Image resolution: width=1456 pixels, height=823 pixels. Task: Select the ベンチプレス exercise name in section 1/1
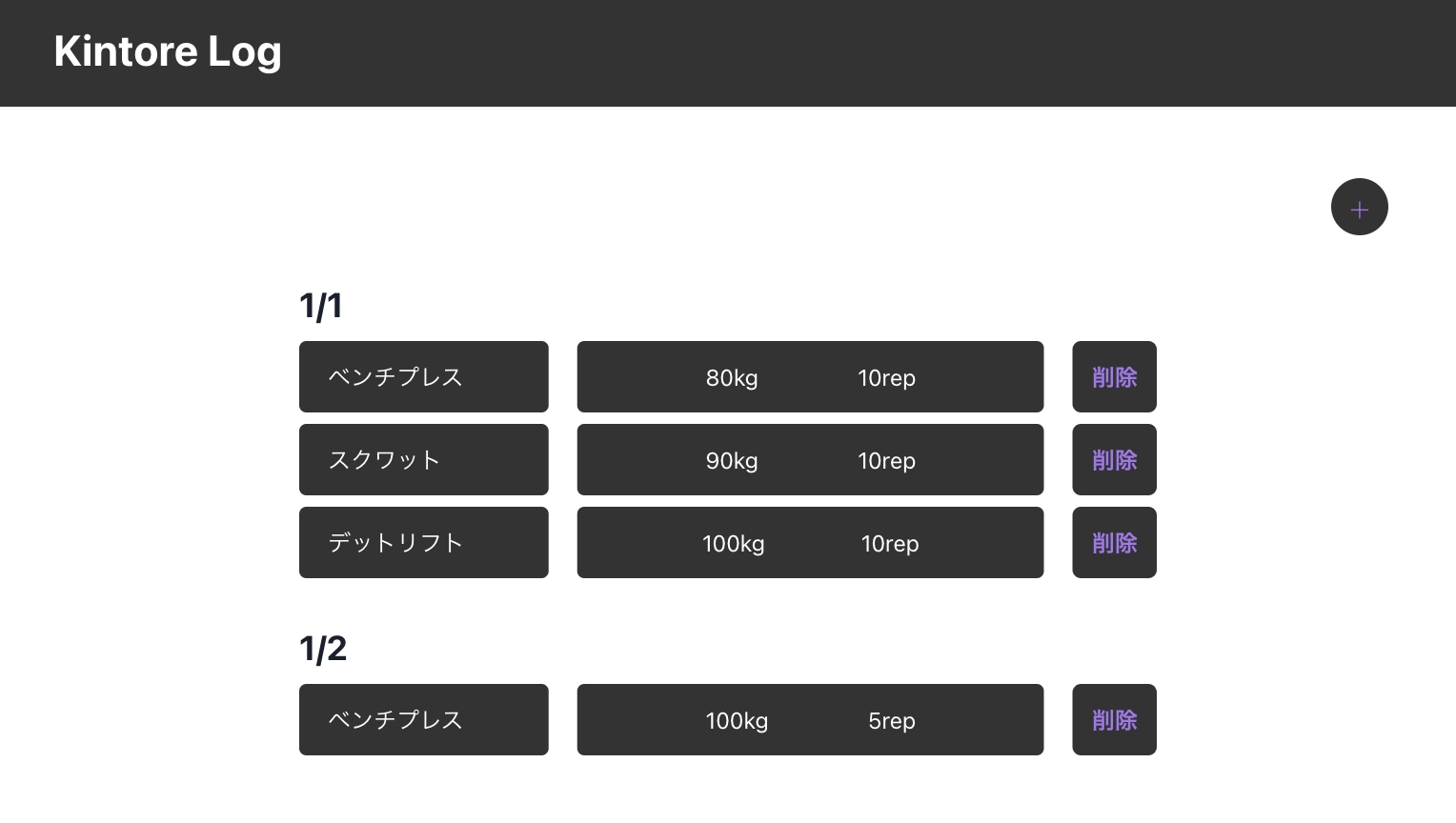pos(423,377)
